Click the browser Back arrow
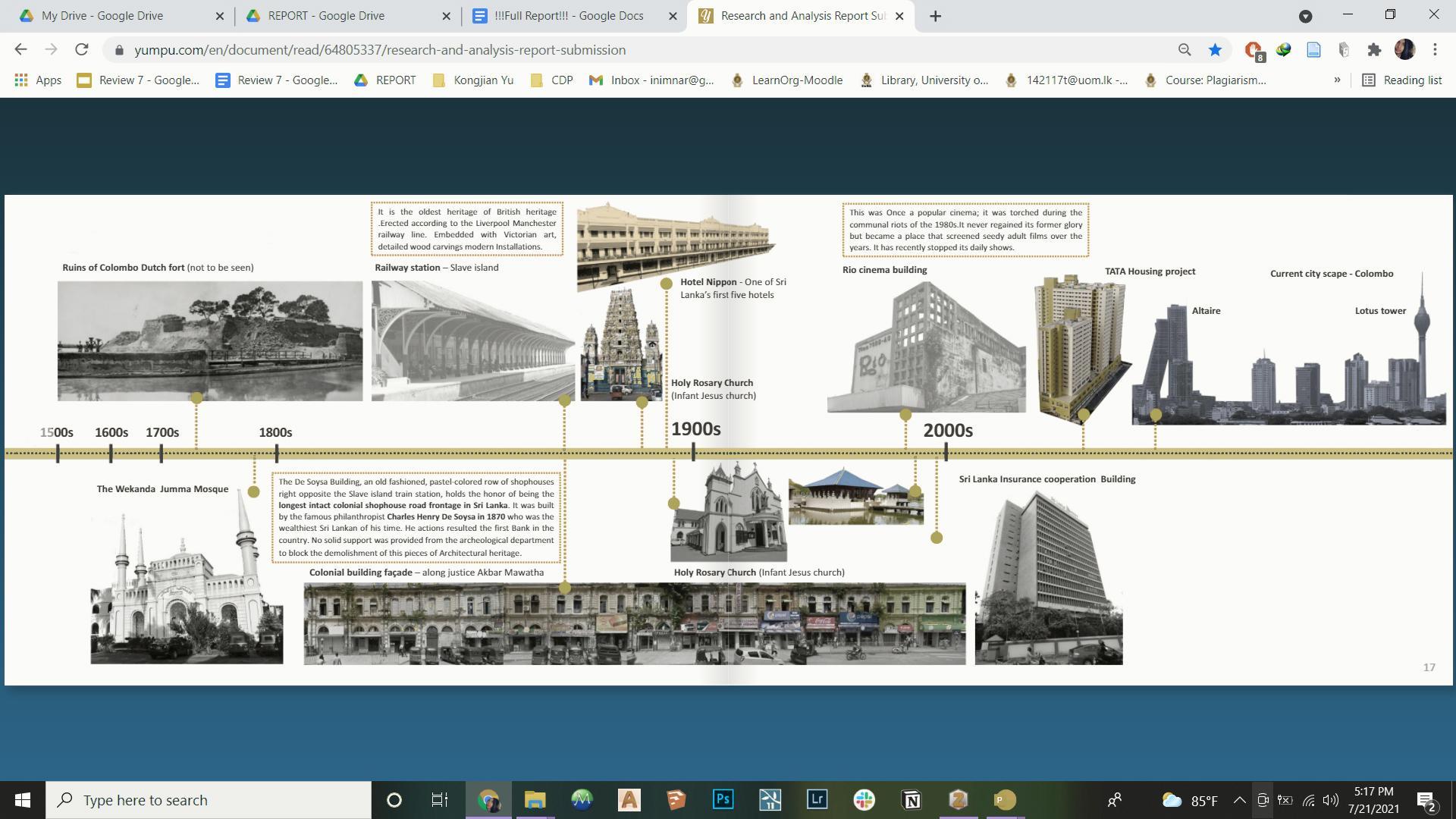 coord(20,50)
